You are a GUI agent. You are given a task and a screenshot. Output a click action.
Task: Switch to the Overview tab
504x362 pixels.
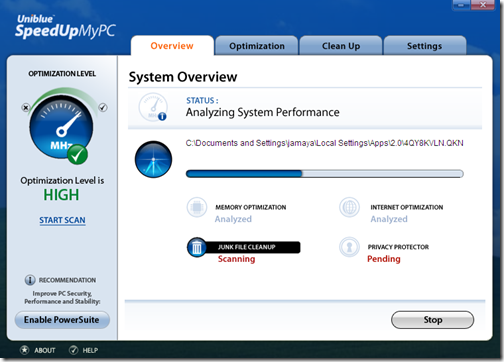[x=172, y=46]
